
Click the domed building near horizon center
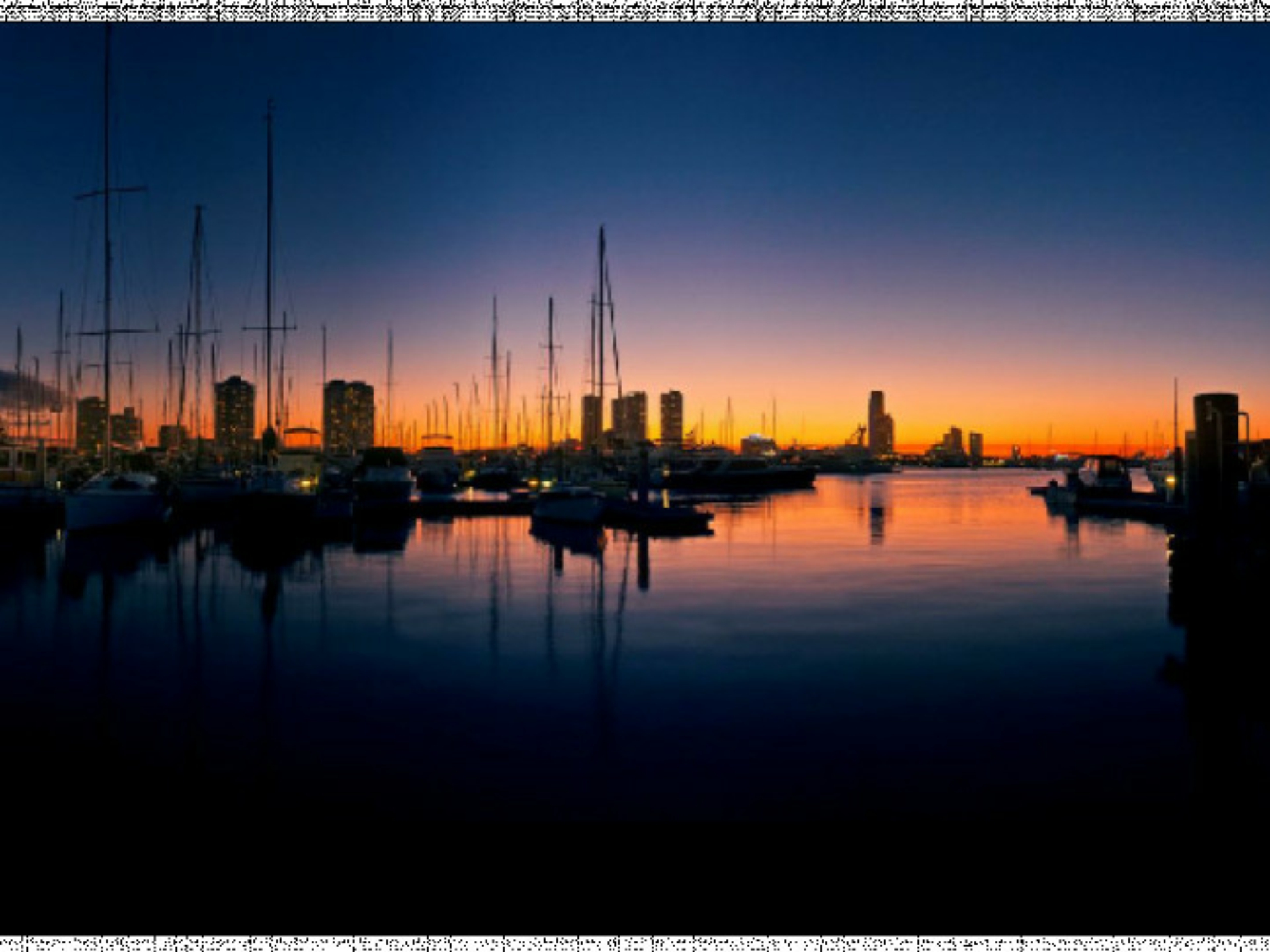point(758,444)
